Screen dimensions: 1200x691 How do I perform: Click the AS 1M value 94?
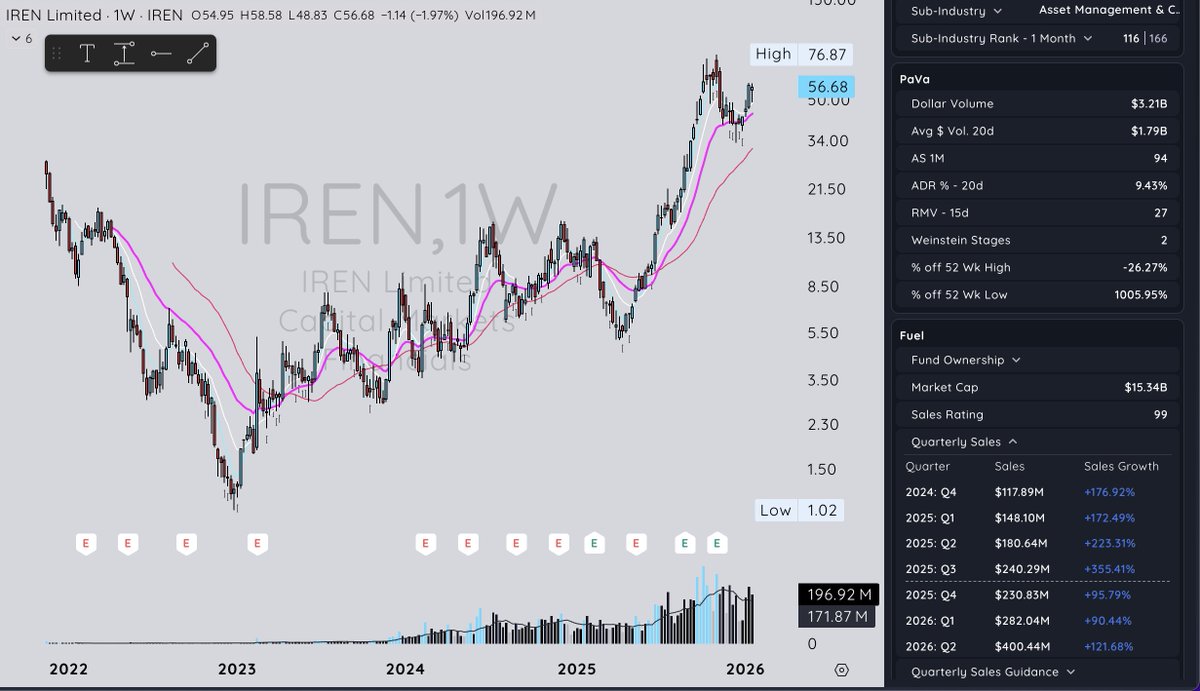[1160, 158]
